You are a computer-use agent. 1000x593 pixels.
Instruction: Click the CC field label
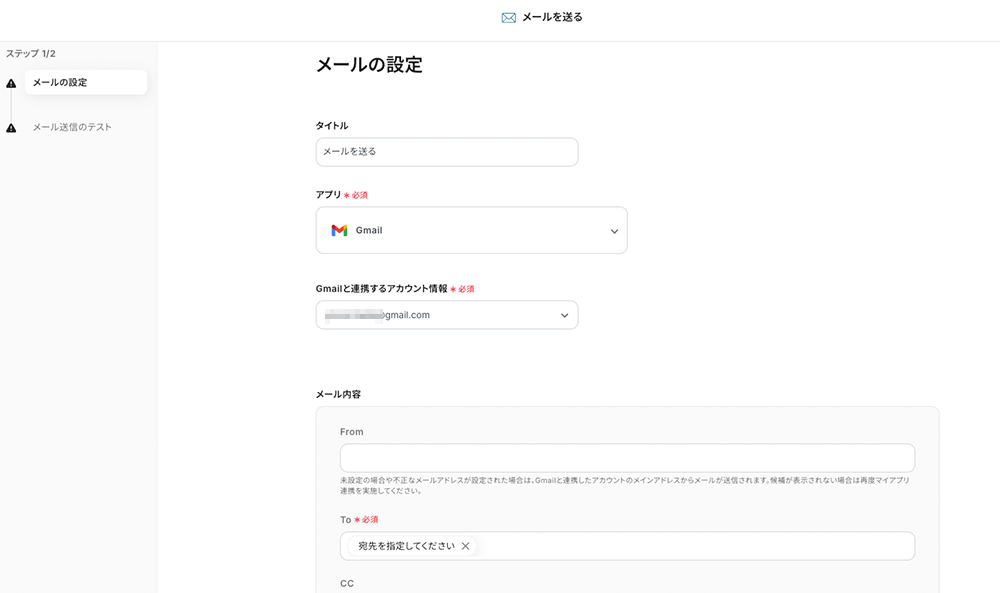tap(347, 583)
